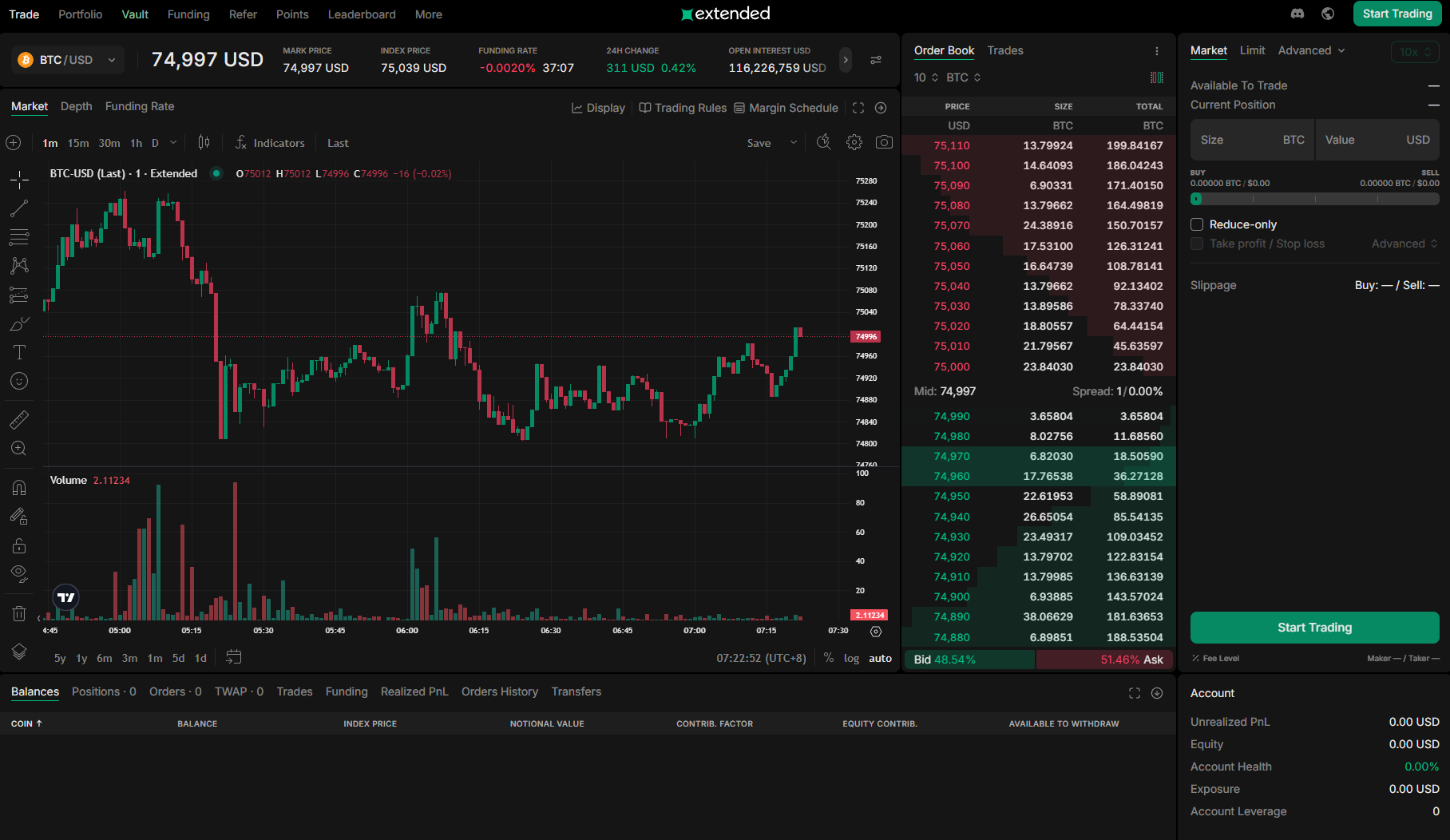Expand the Advanced order type dropdown
Screen dimensions: 1450x840
1311,50
